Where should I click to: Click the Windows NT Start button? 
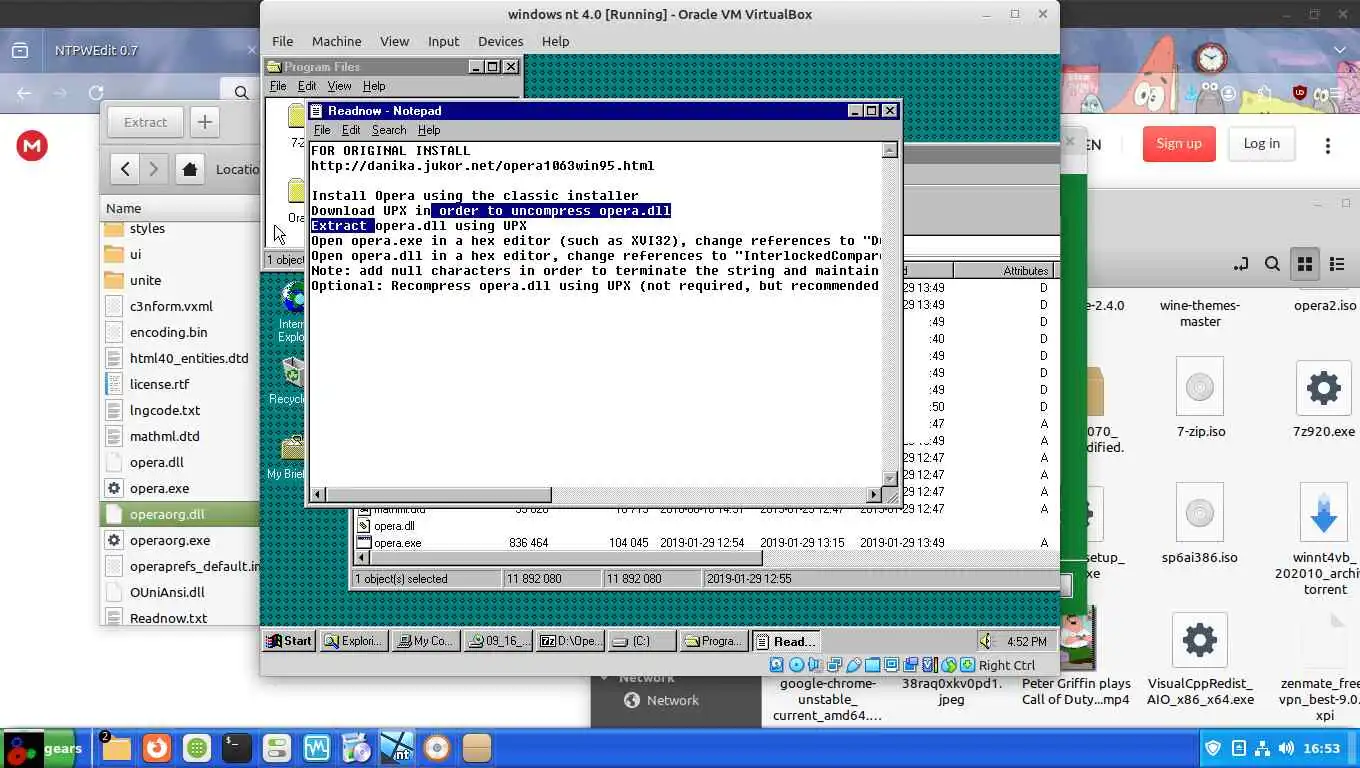tap(289, 641)
